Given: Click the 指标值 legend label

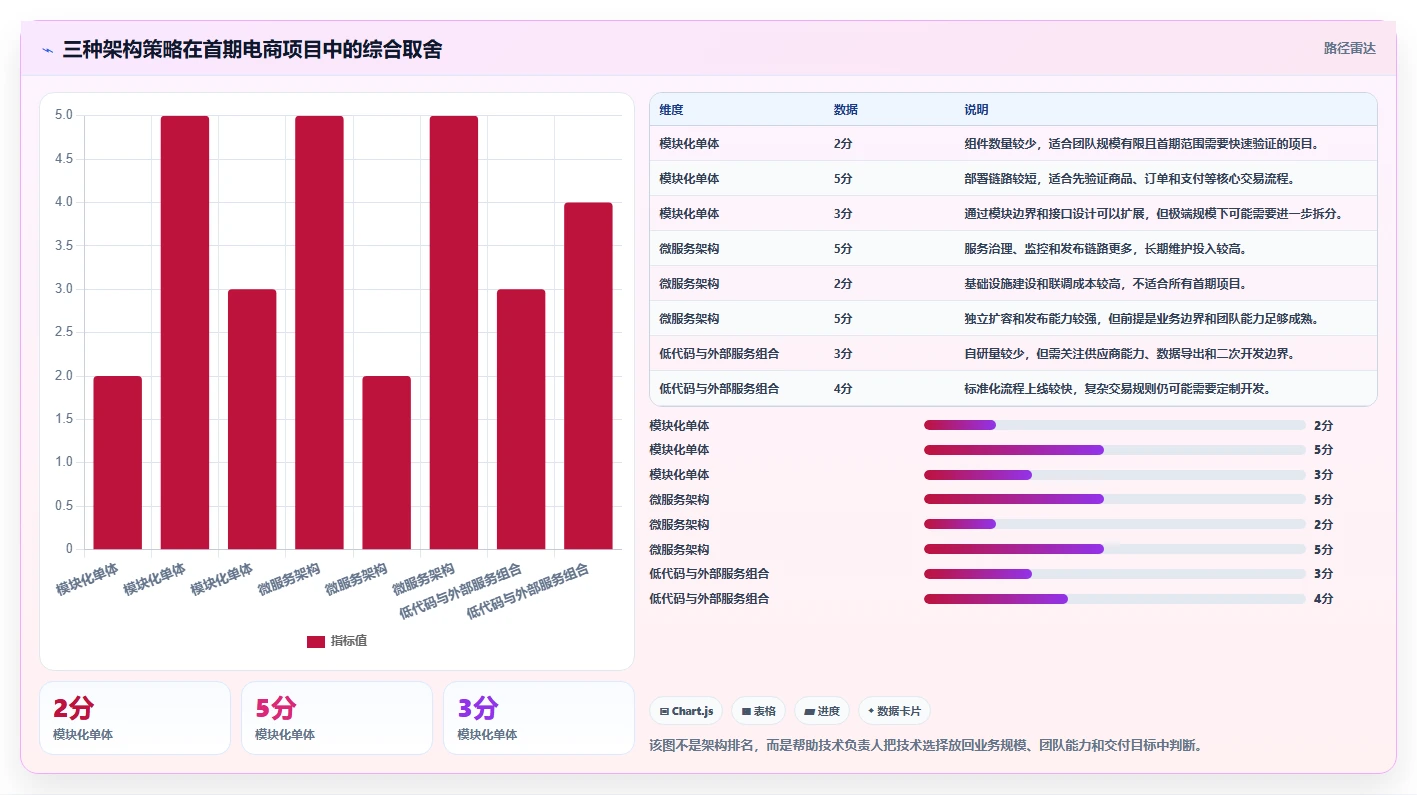Looking at the screenshot, I should [349, 641].
